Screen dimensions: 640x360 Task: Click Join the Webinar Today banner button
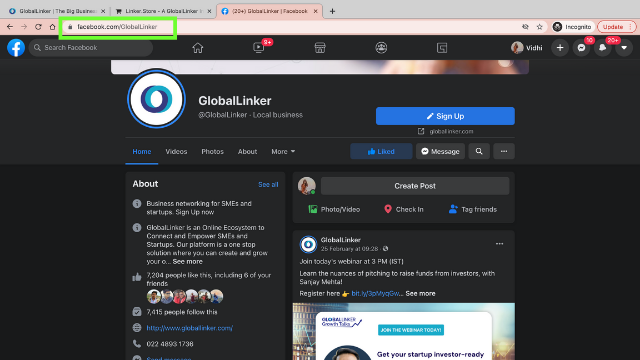(x=411, y=330)
